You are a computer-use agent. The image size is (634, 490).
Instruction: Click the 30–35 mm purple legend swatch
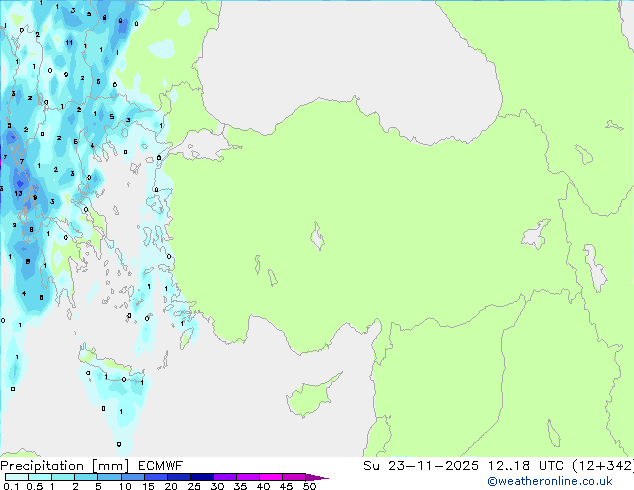224,477
